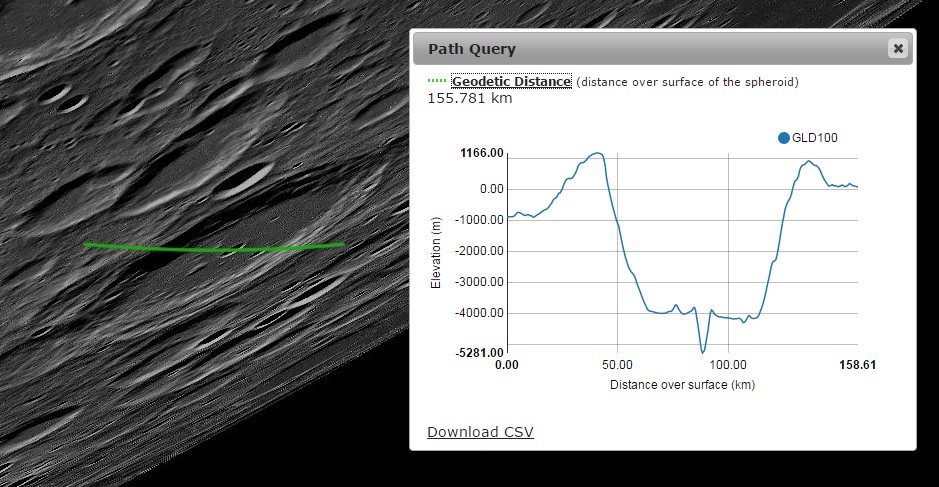
Task: Toggle the GLD100 series legend dot
Action: 784,138
